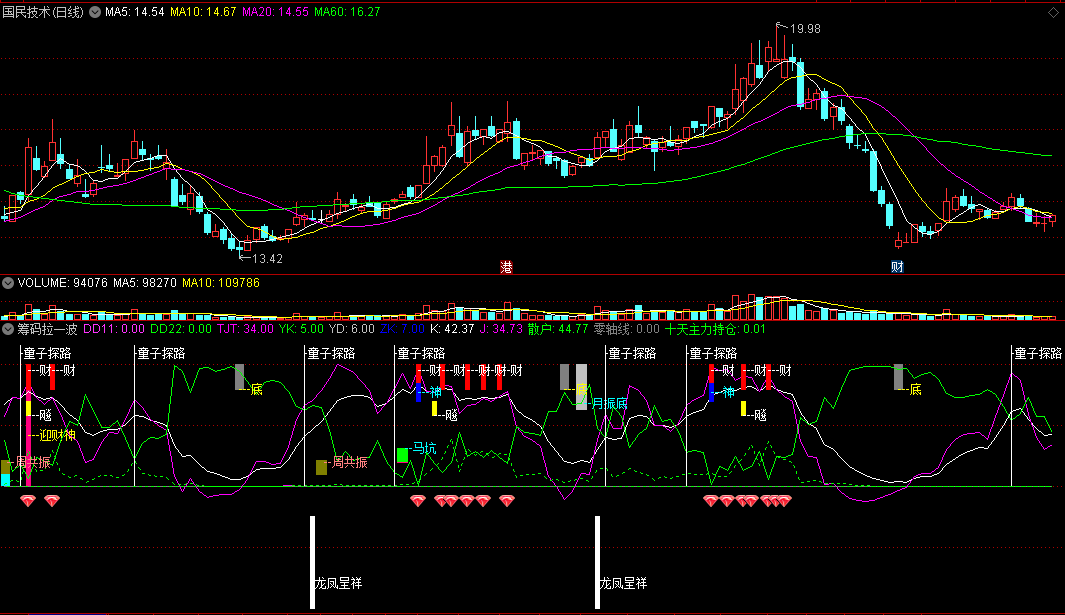Click the yellow MA10: 14.67 label
Screen dimensions: 1065x615
(203, 12)
